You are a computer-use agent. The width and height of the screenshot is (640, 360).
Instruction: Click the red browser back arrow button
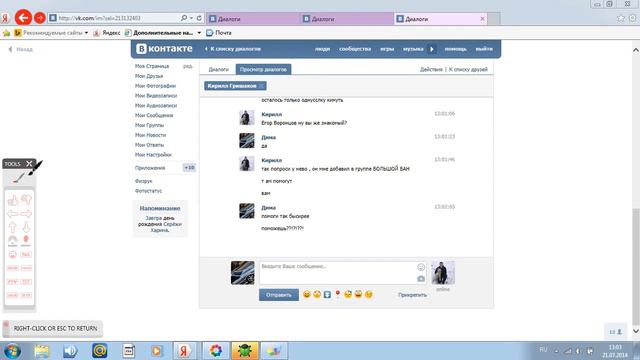(x=23, y=18)
